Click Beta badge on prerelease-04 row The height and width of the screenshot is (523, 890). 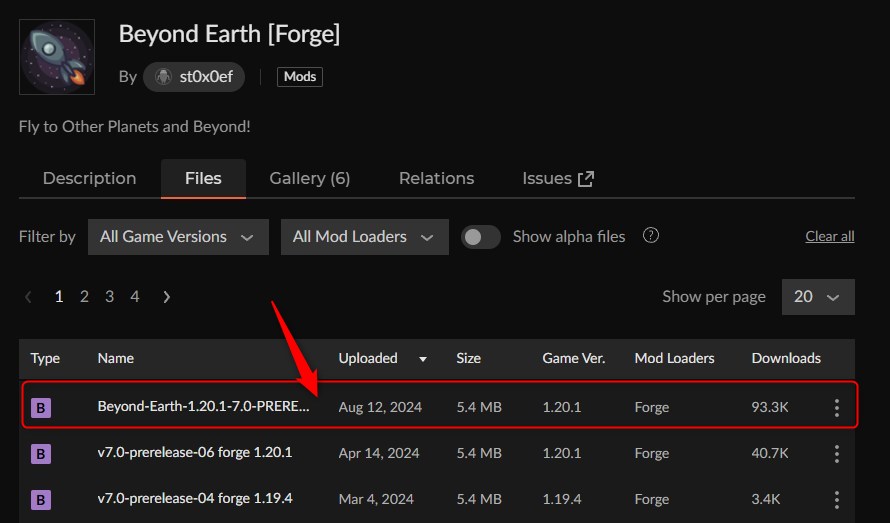tap(41, 500)
